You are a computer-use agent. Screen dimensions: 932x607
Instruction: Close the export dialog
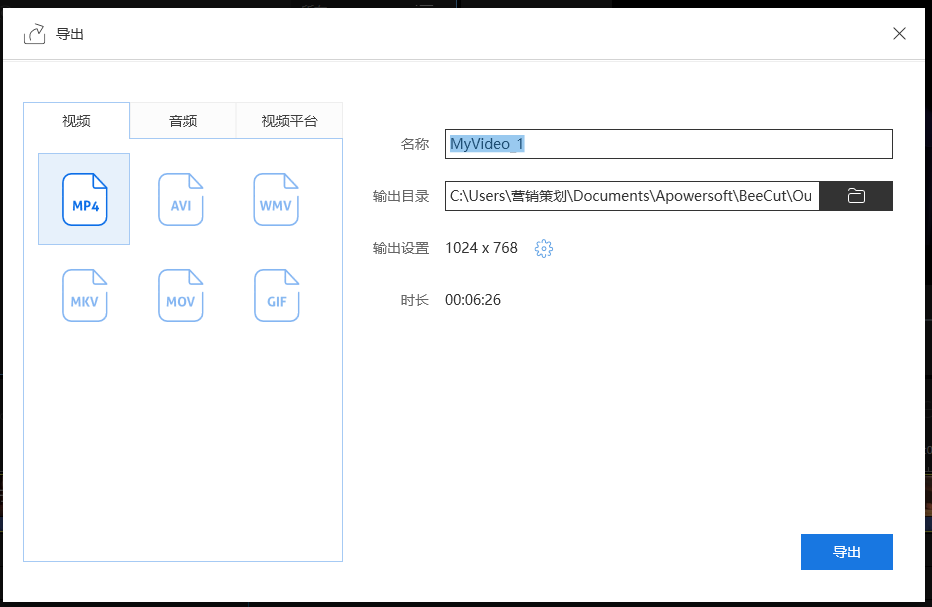898,33
